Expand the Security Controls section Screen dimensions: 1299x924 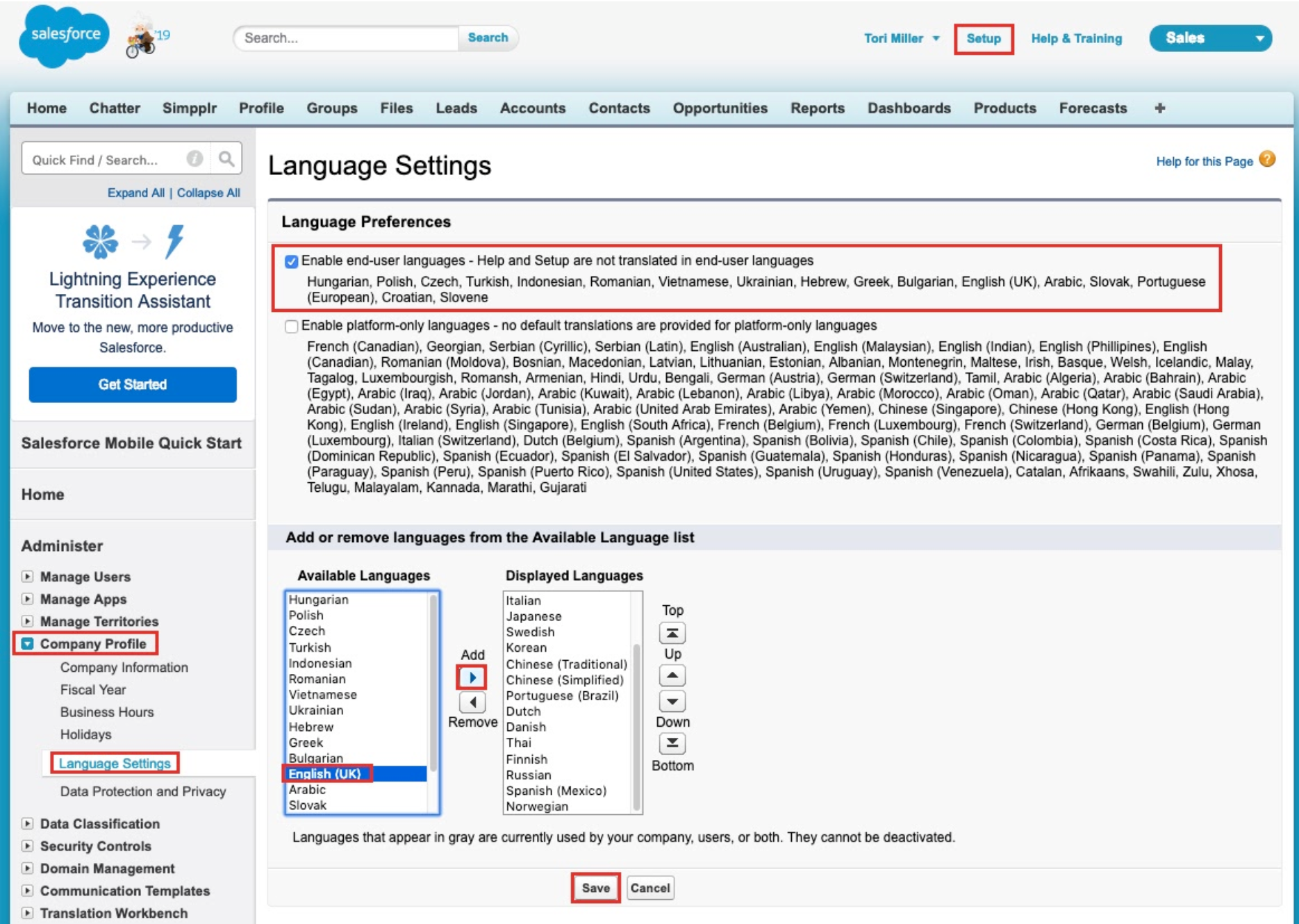coord(27,846)
